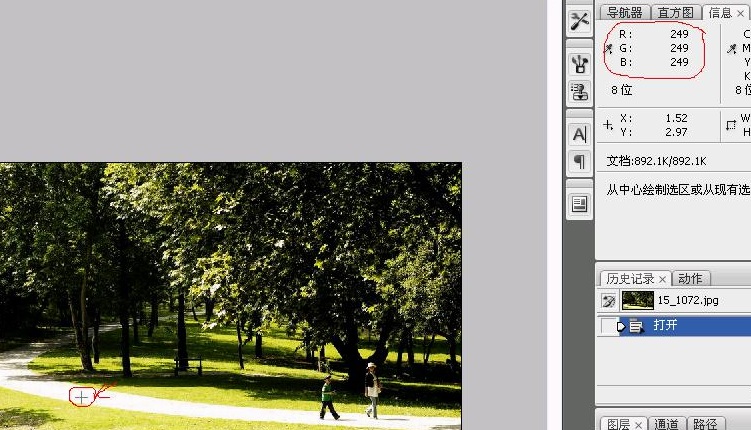
Task: Switch to the 导航器 tab
Action: (624, 13)
